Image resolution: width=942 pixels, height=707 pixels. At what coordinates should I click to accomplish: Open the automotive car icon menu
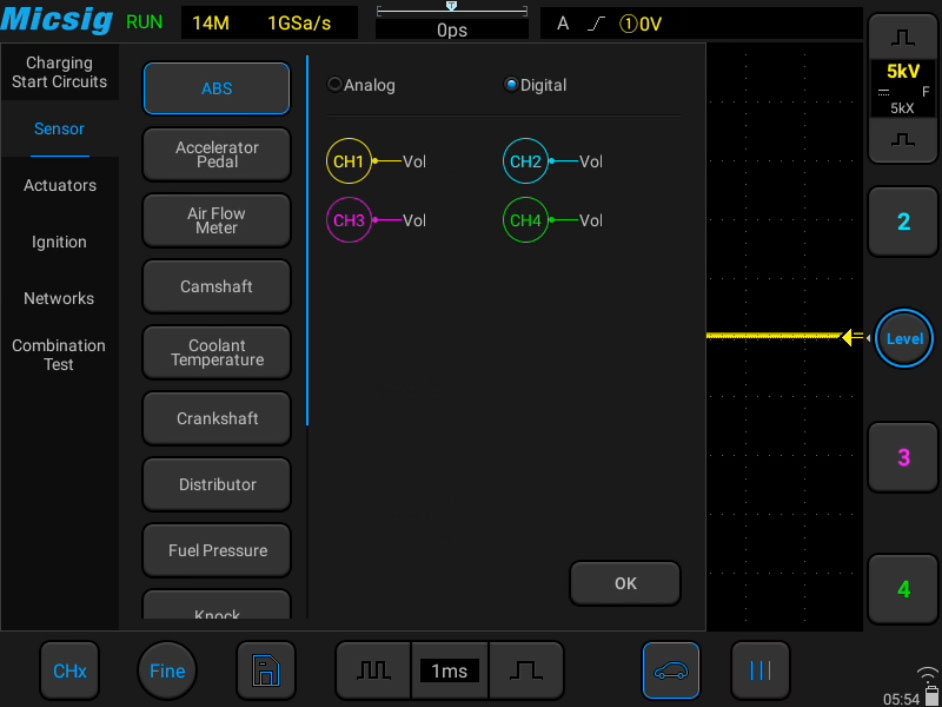point(670,670)
